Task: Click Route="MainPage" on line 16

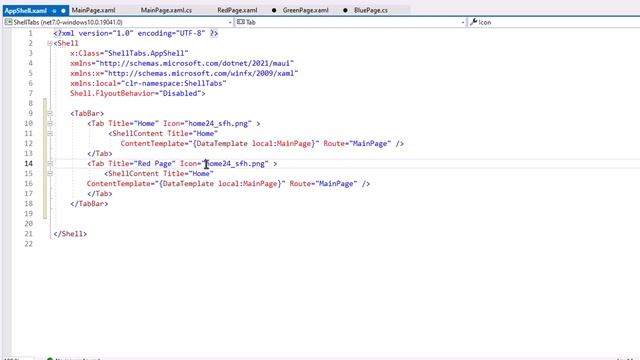Action: pyautogui.click(x=323, y=184)
